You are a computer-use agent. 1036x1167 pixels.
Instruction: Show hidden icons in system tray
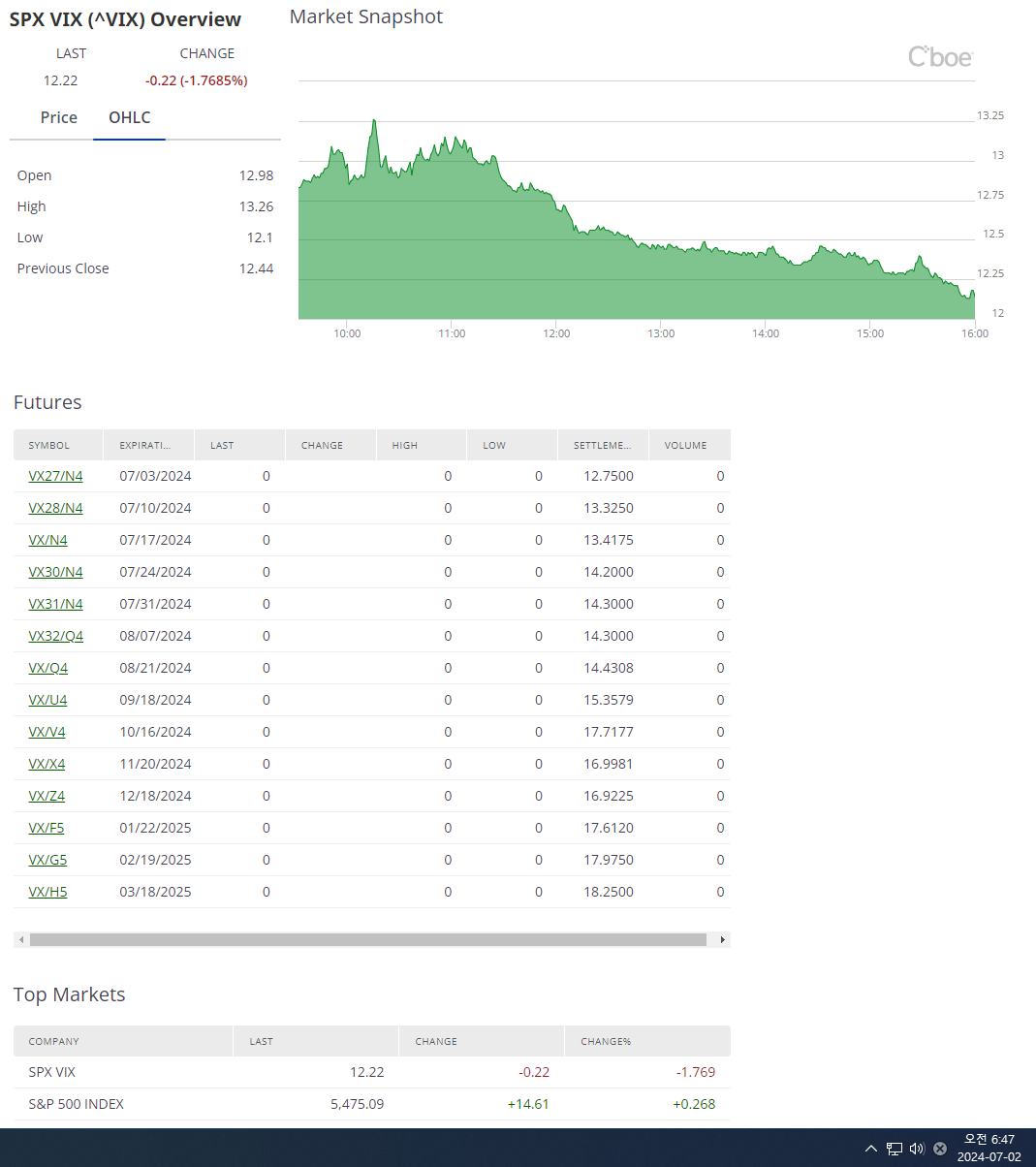870,1149
